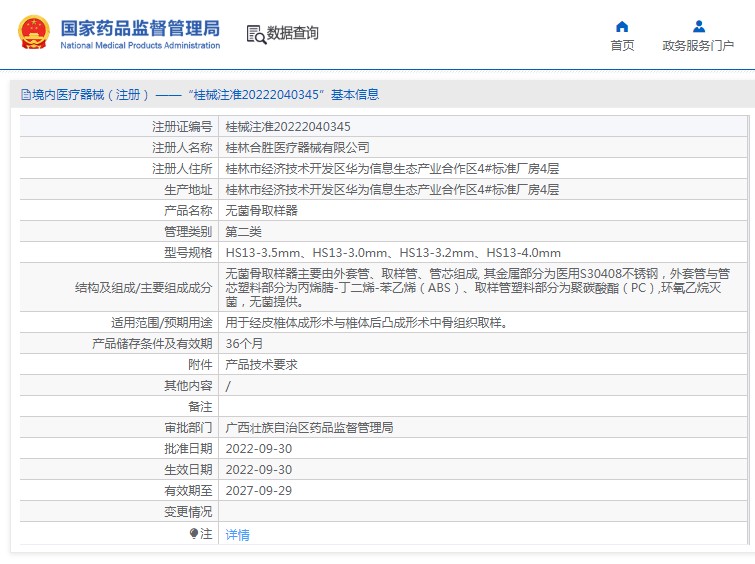This screenshot has height=564, width=755.
Task: Click the 型号规格 label
Action: (x=188, y=253)
